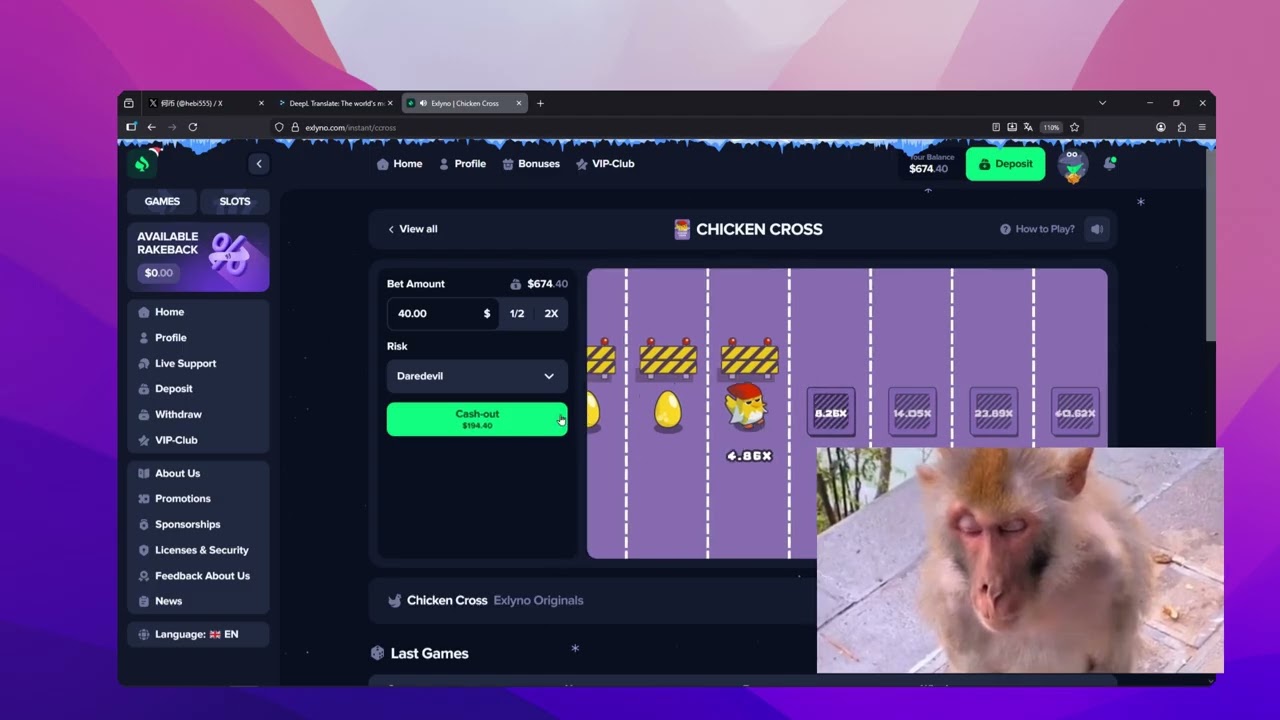Open the user avatar menu
Image resolution: width=1280 pixels, height=720 pixels.
1072,165
